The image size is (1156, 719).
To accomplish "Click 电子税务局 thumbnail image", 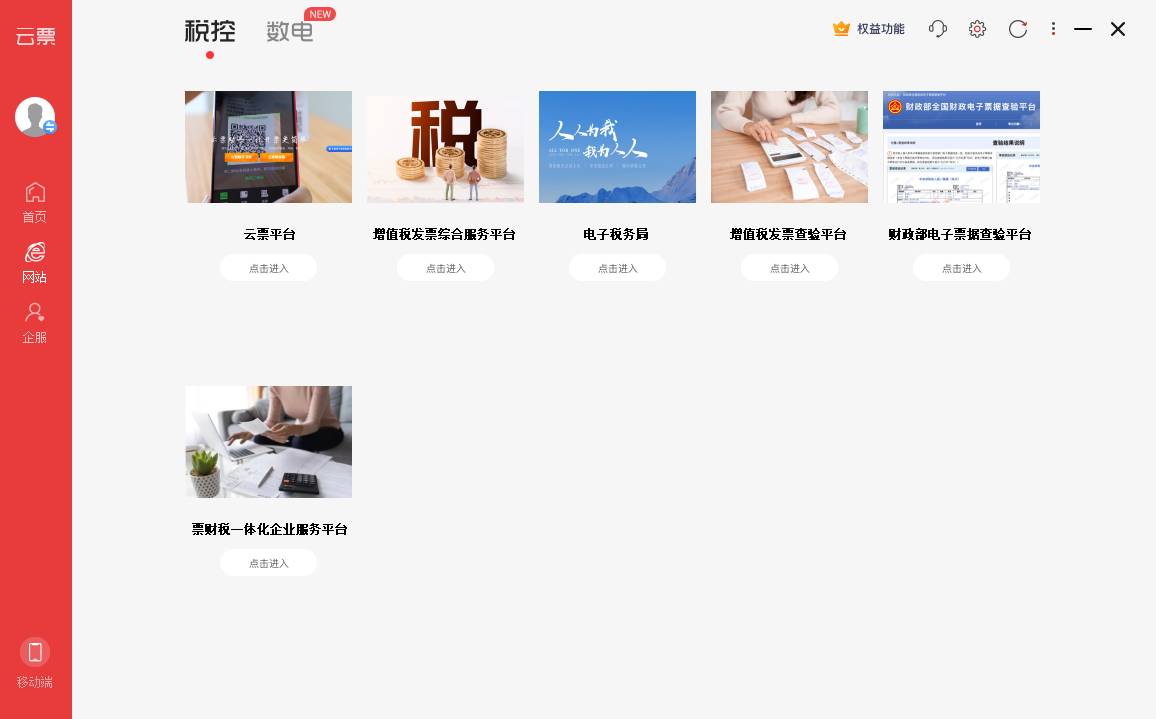I will 617,147.
